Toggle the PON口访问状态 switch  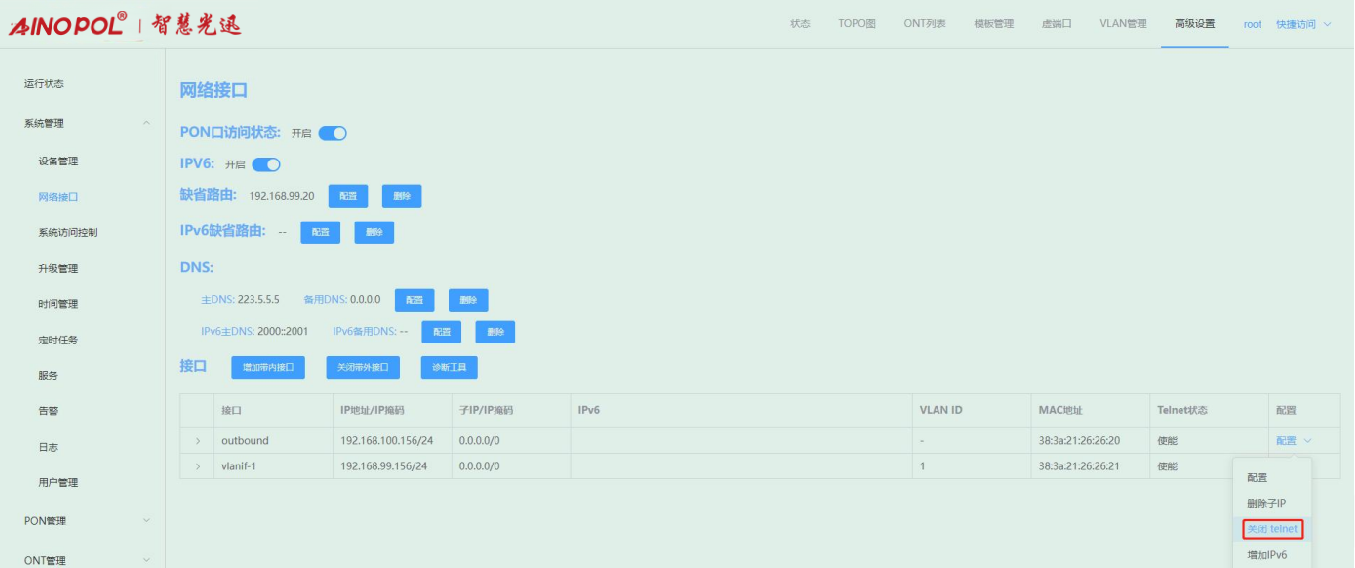click(332, 133)
